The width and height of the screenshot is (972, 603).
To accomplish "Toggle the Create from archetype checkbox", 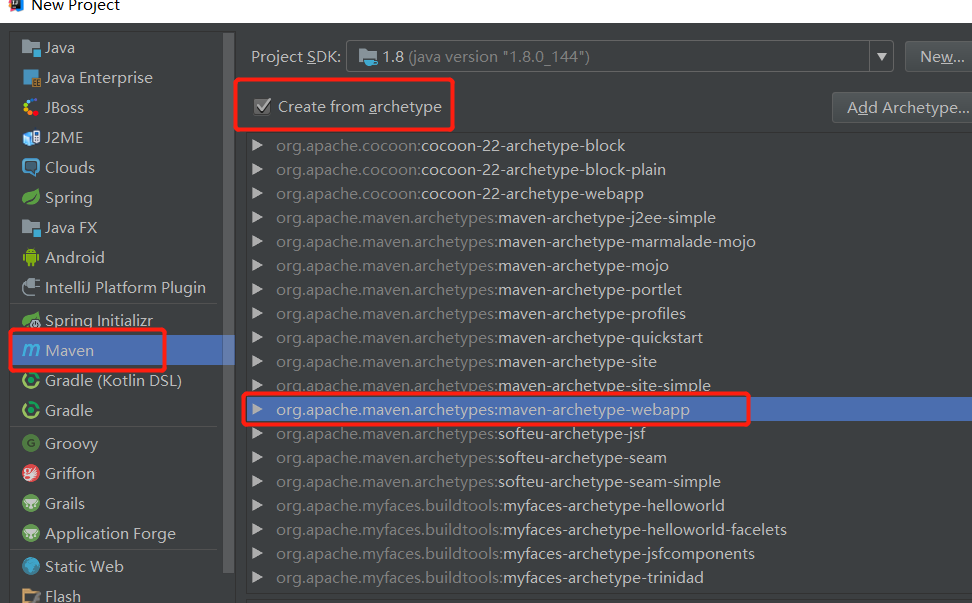I will tap(263, 107).
